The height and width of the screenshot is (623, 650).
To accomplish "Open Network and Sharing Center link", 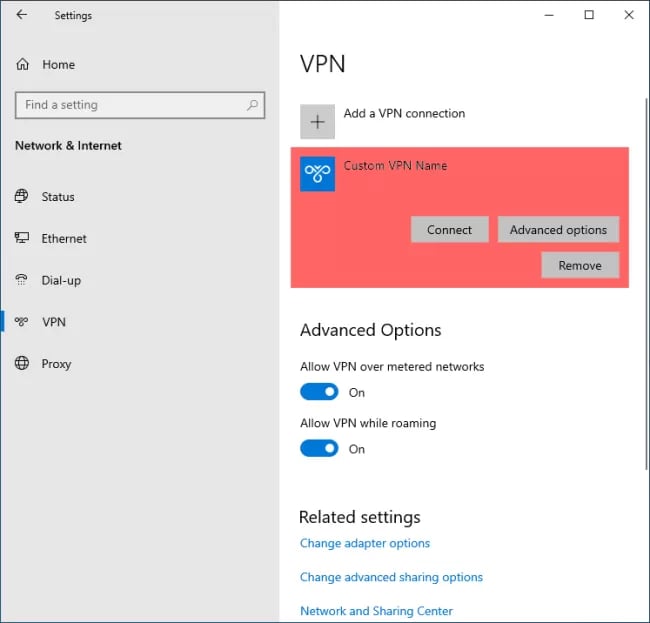I will 376,611.
